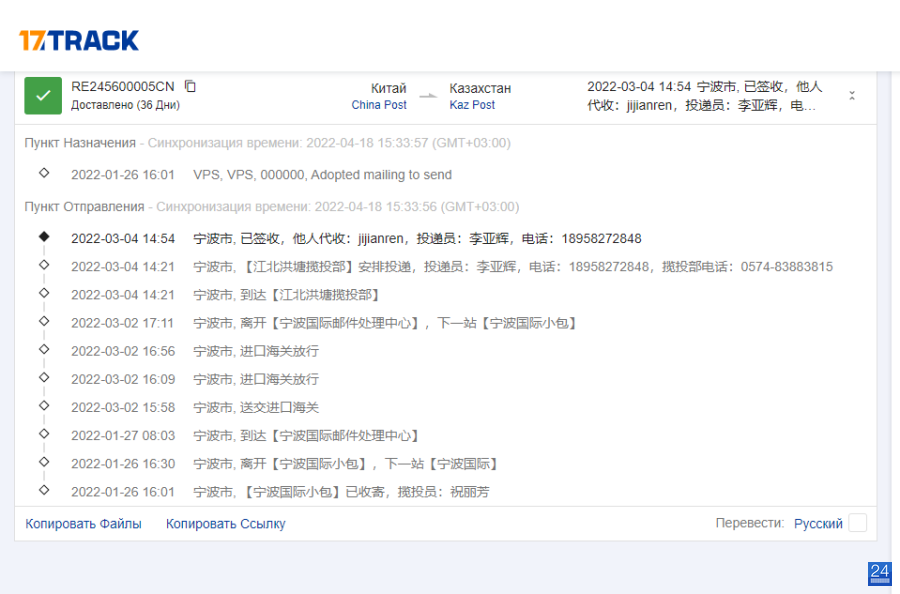
Task: Toggle the translate checkbox next to Русский
Action: (x=858, y=523)
